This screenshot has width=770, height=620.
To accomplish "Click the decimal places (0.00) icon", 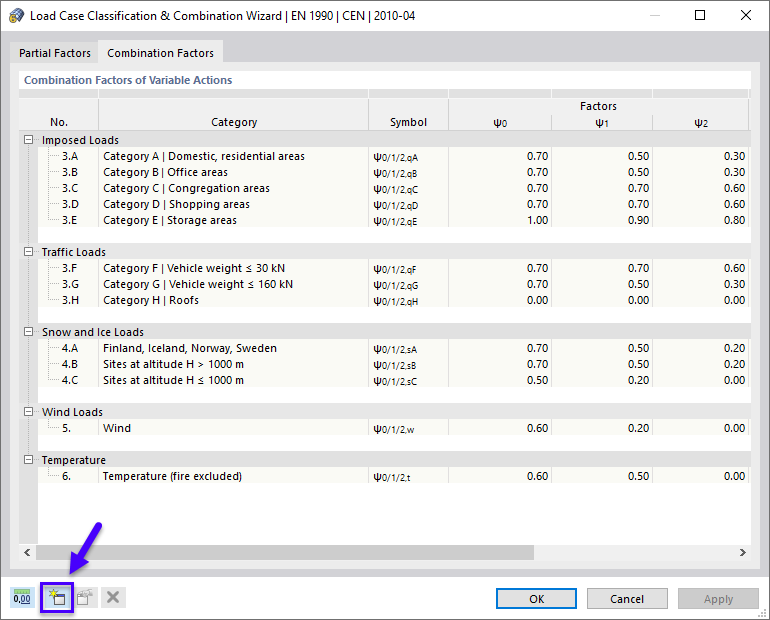I will (22, 597).
